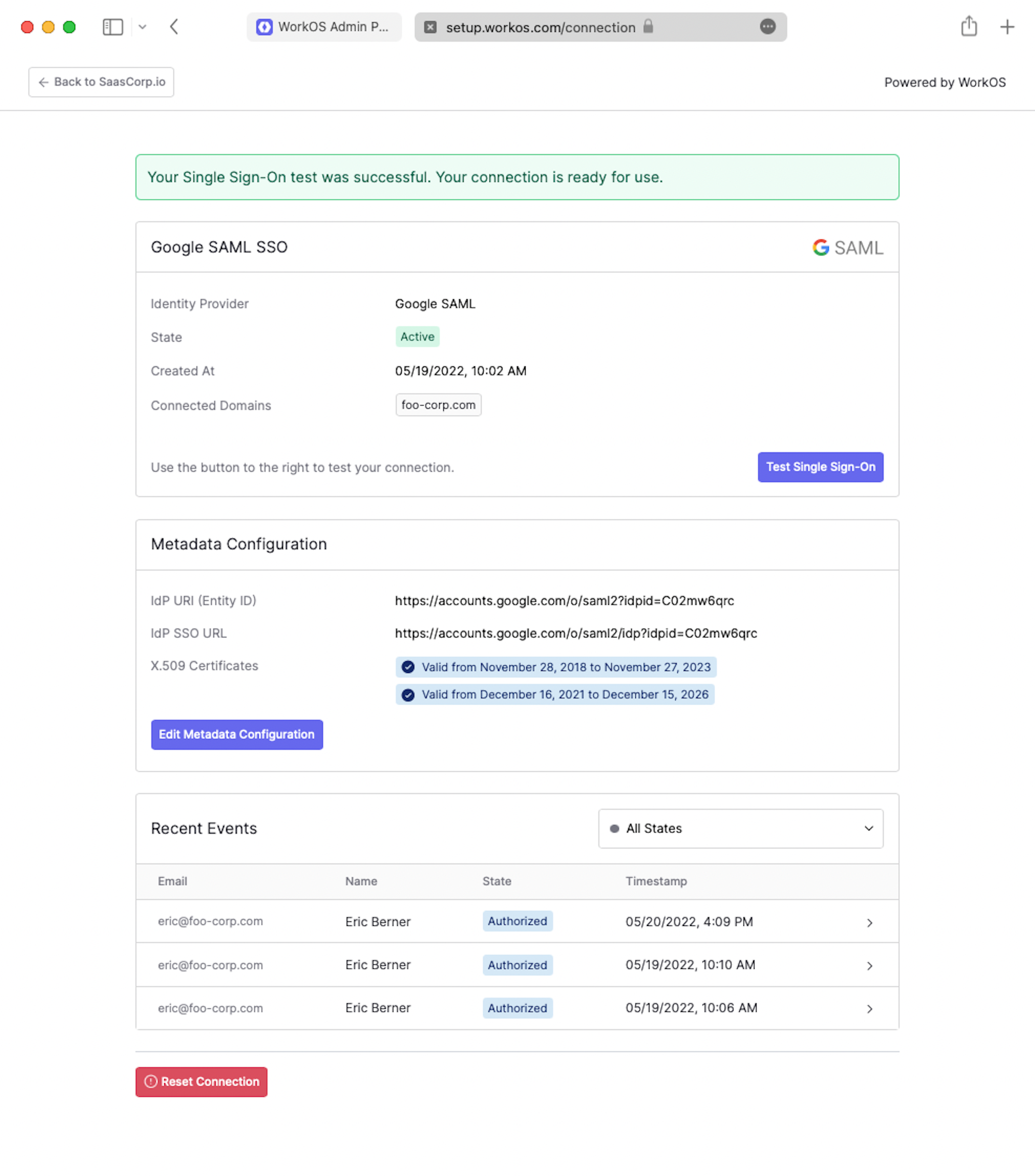The height and width of the screenshot is (1176, 1035).
Task: Click the foo-corp.com domain tag
Action: 438,405
